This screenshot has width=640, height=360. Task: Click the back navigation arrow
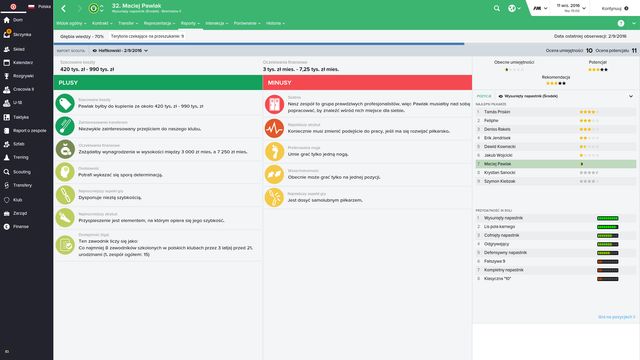pyautogui.click(x=64, y=8)
